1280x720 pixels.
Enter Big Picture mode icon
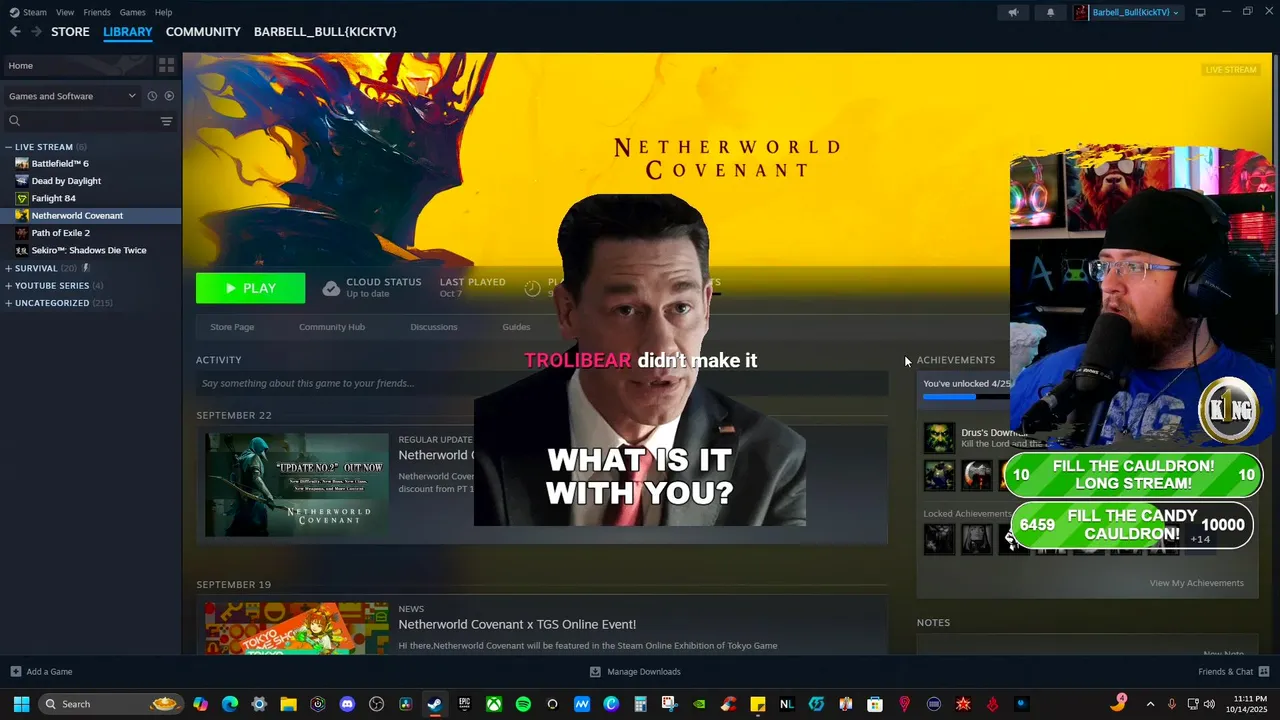(x=1200, y=12)
